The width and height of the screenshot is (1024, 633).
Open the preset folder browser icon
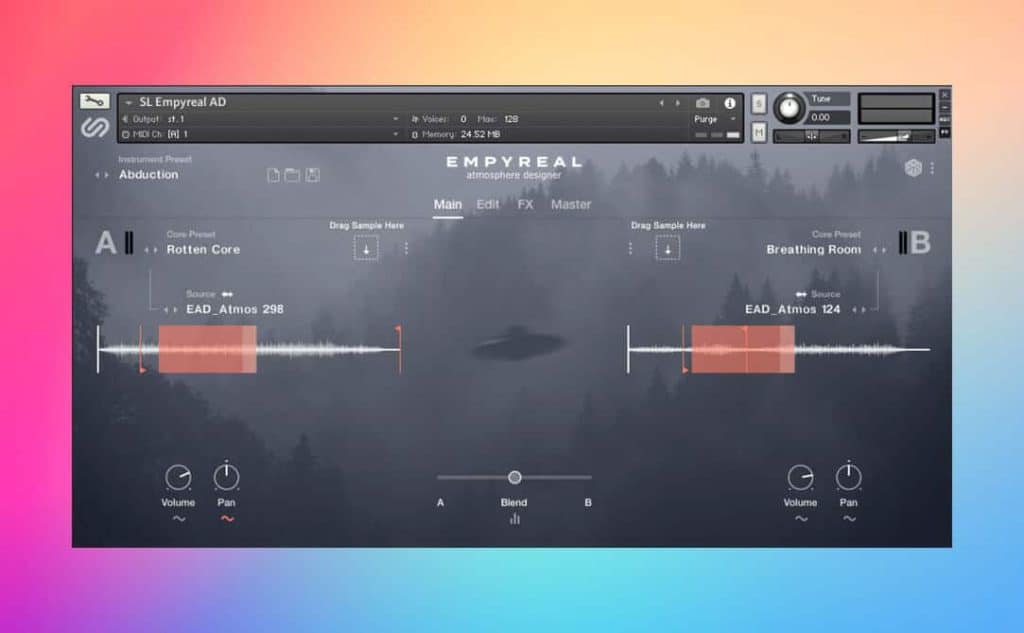point(292,175)
